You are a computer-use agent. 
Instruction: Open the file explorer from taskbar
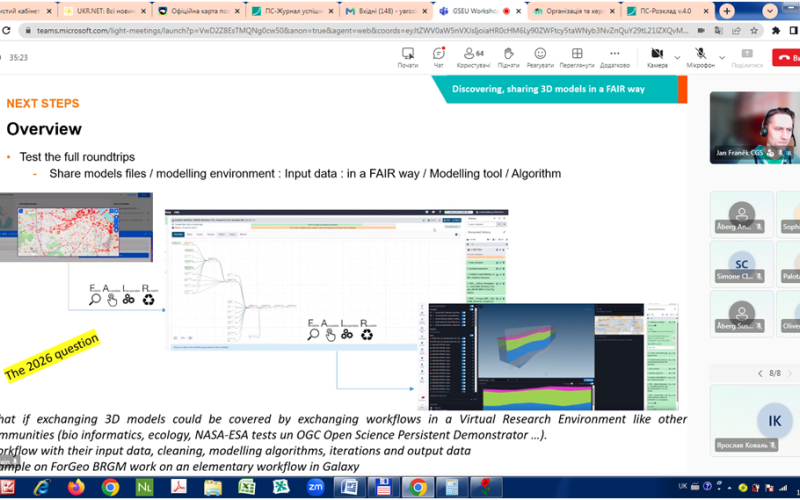213,488
